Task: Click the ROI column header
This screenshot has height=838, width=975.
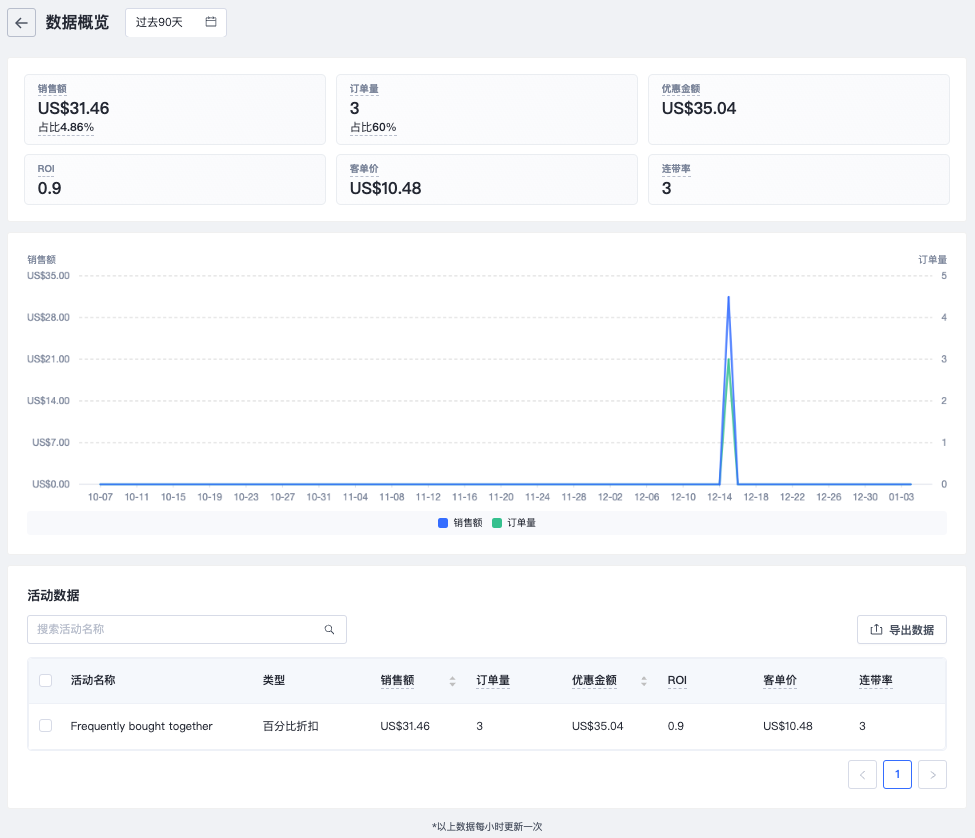Action: pos(677,681)
